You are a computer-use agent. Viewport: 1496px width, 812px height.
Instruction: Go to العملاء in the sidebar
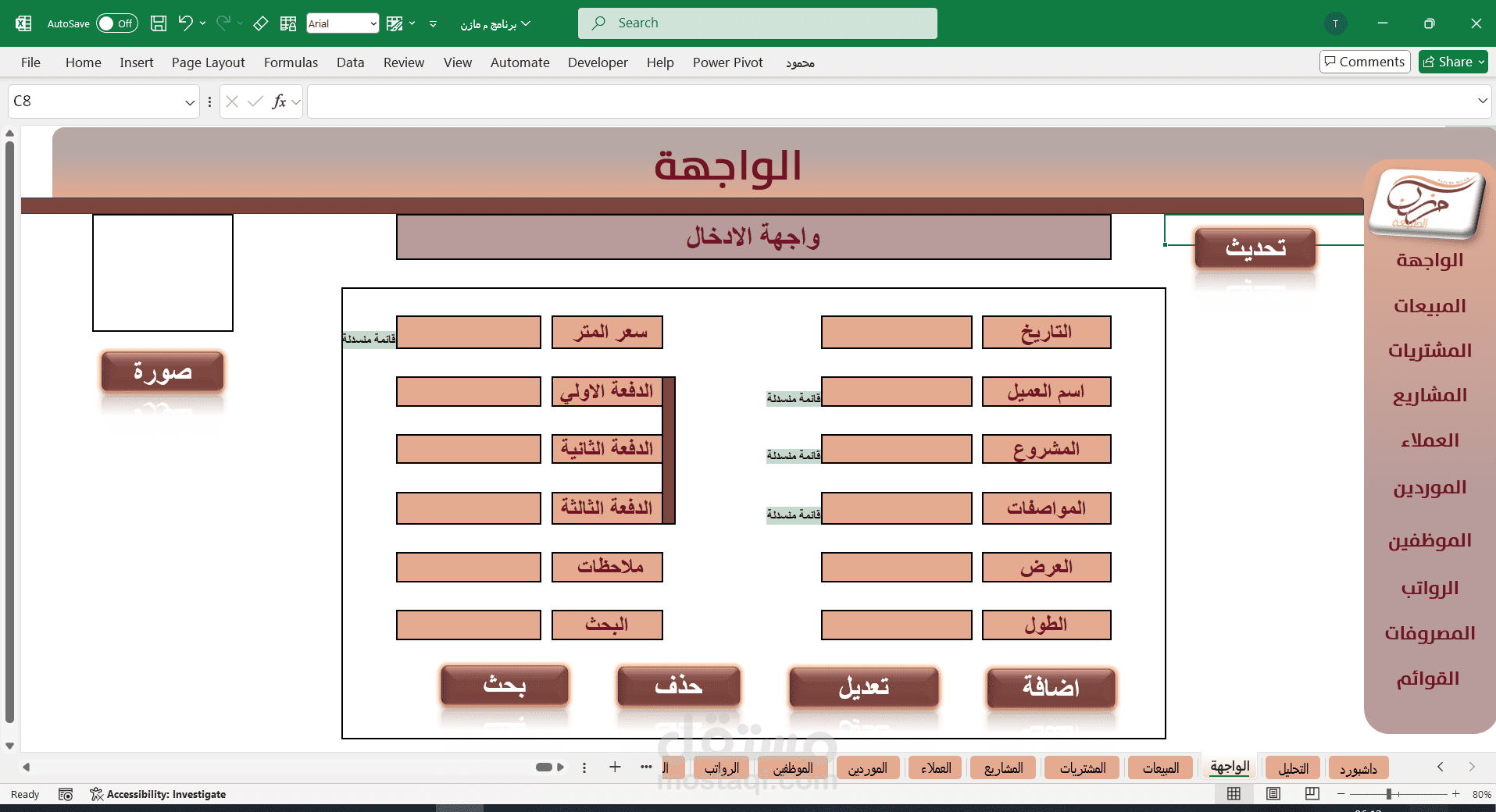(x=1430, y=441)
